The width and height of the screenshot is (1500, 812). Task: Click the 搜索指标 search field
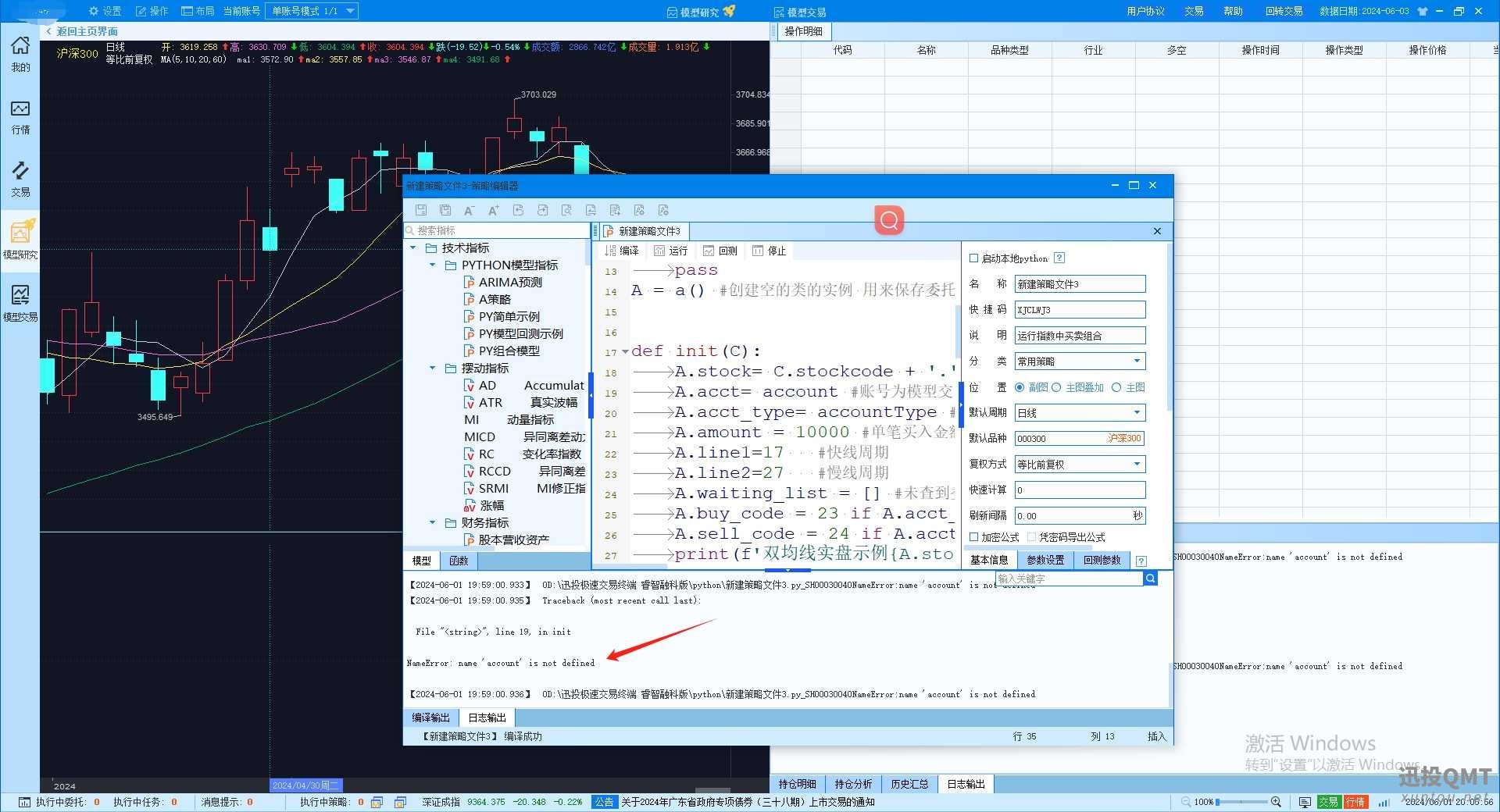(x=497, y=230)
